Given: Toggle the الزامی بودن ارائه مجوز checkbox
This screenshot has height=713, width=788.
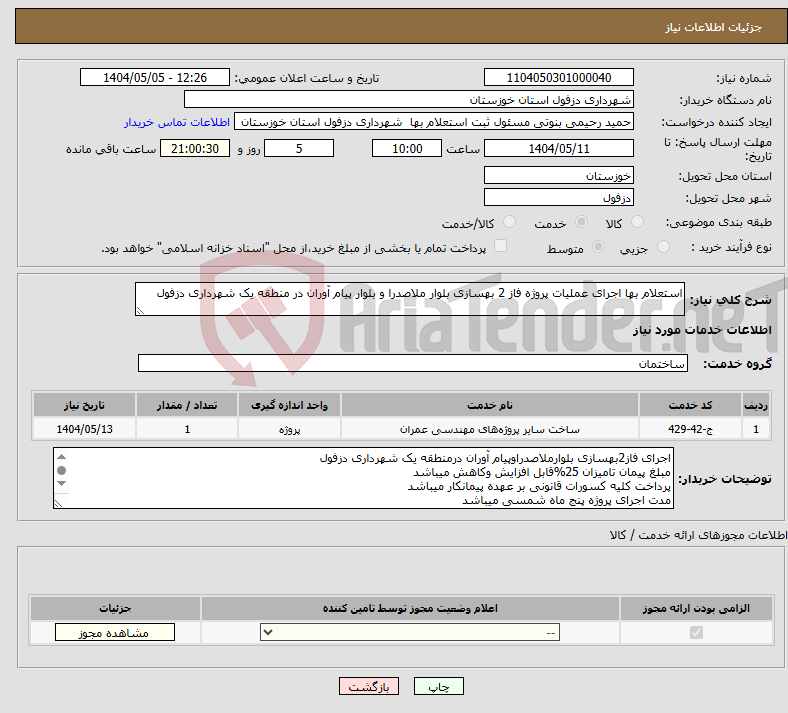Looking at the screenshot, I should pyautogui.click(x=696, y=633).
